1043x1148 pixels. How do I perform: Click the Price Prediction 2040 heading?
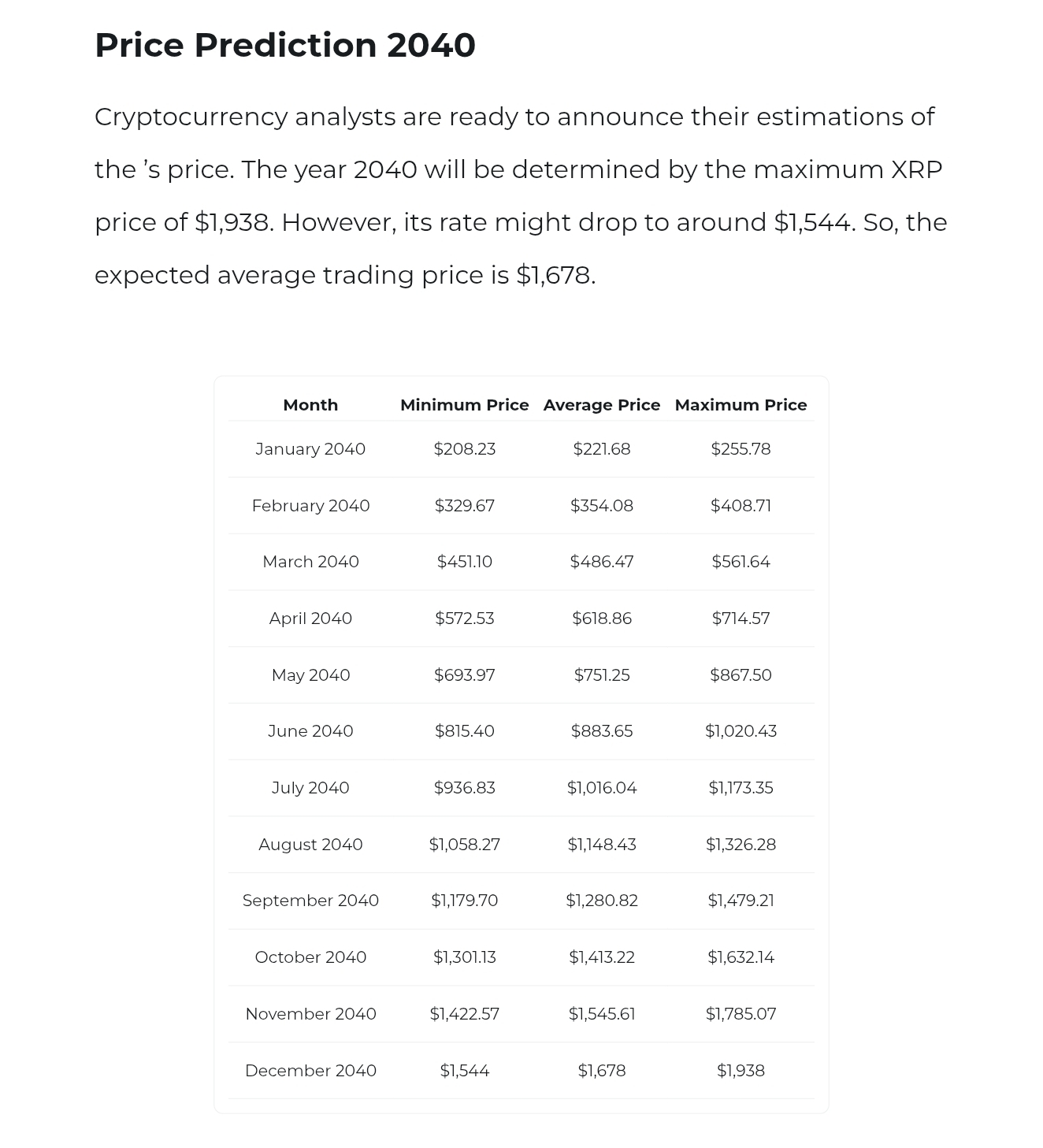click(284, 45)
